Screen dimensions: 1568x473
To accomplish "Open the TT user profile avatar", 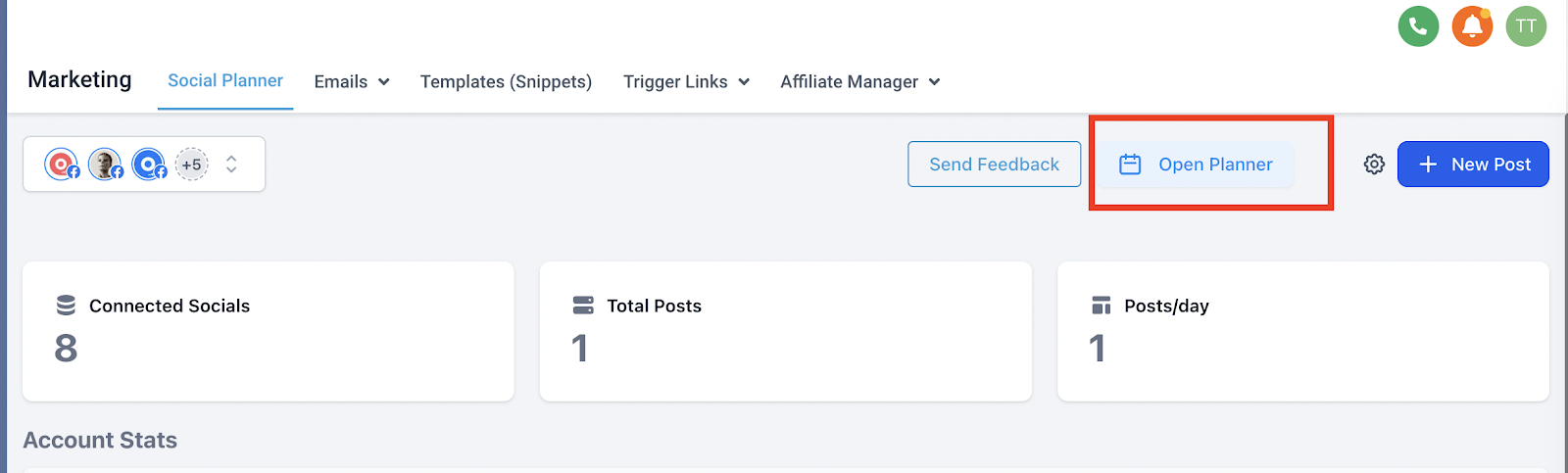I will click(x=1526, y=26).
